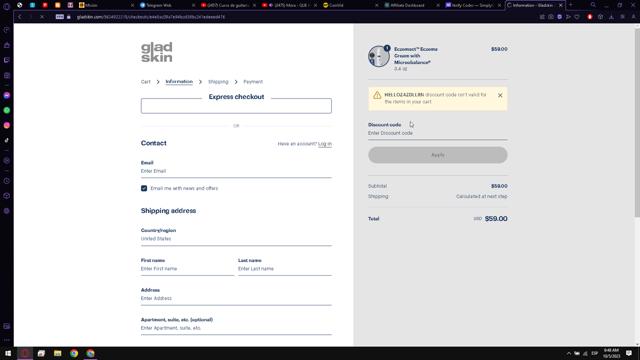Open the notification center in system tray
The image size is (640, 360).
point(629,353)
